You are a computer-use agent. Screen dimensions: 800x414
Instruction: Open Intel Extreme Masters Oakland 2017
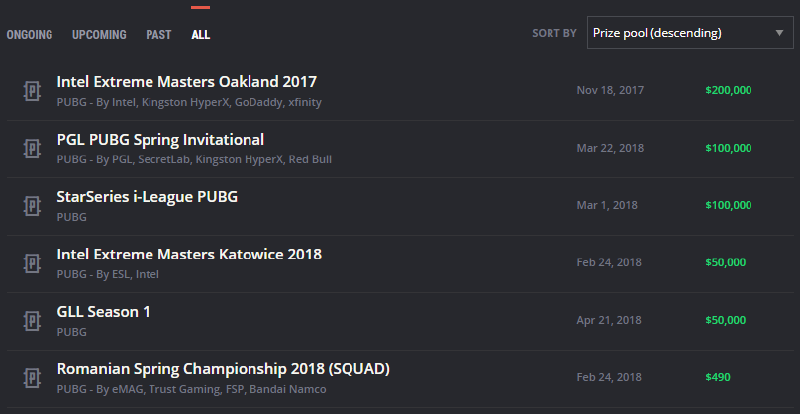[187, 82]
